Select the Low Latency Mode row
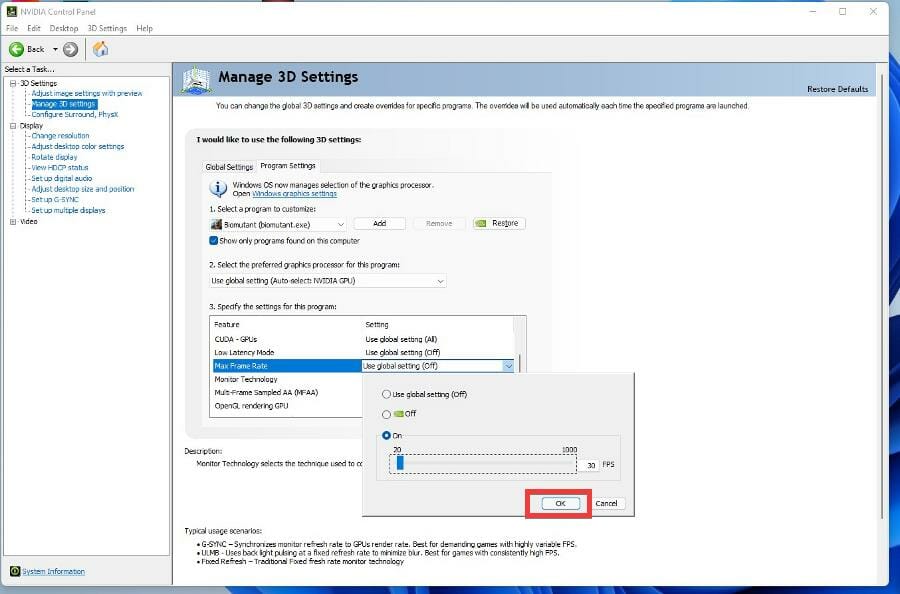Viewport: 900px width, 594px height. point(363,352)
